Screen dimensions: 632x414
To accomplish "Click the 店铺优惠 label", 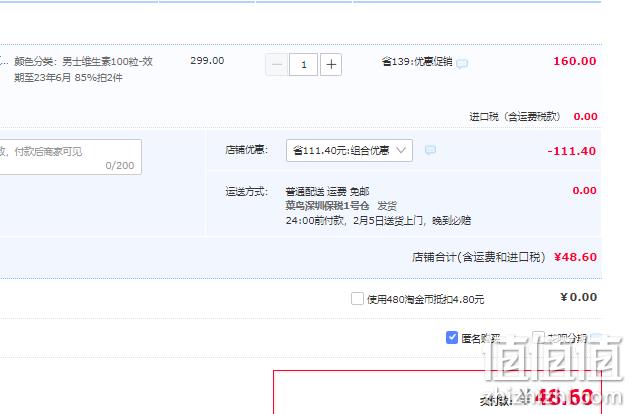I will [246, 150].
